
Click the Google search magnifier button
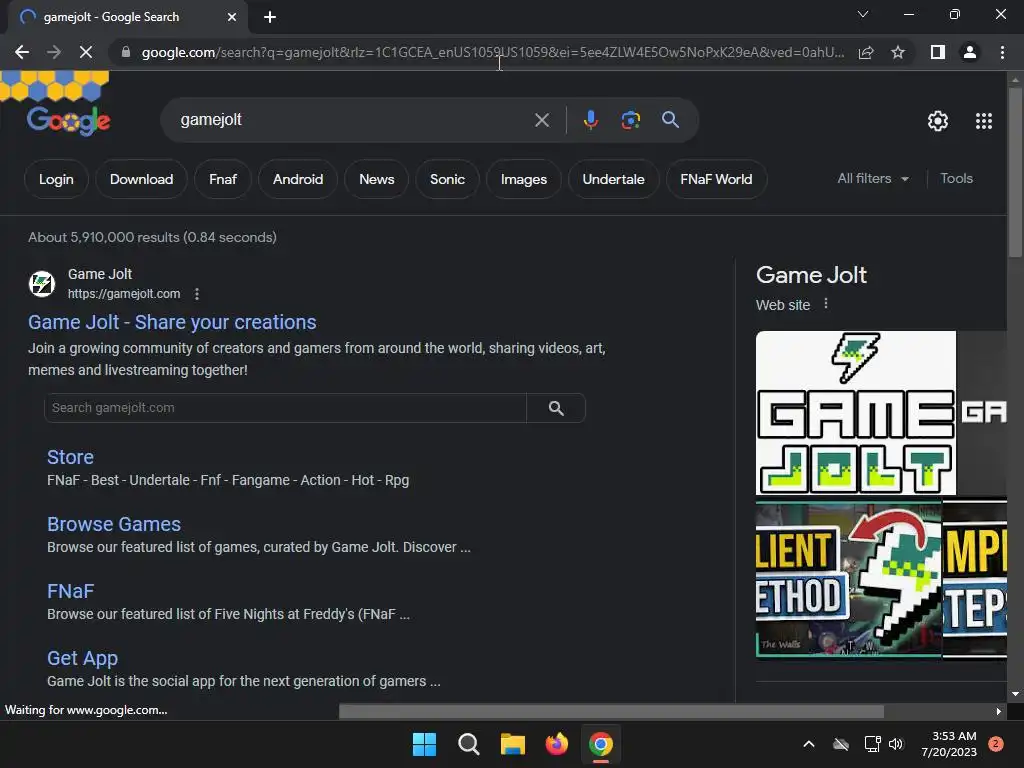[670, 120]
